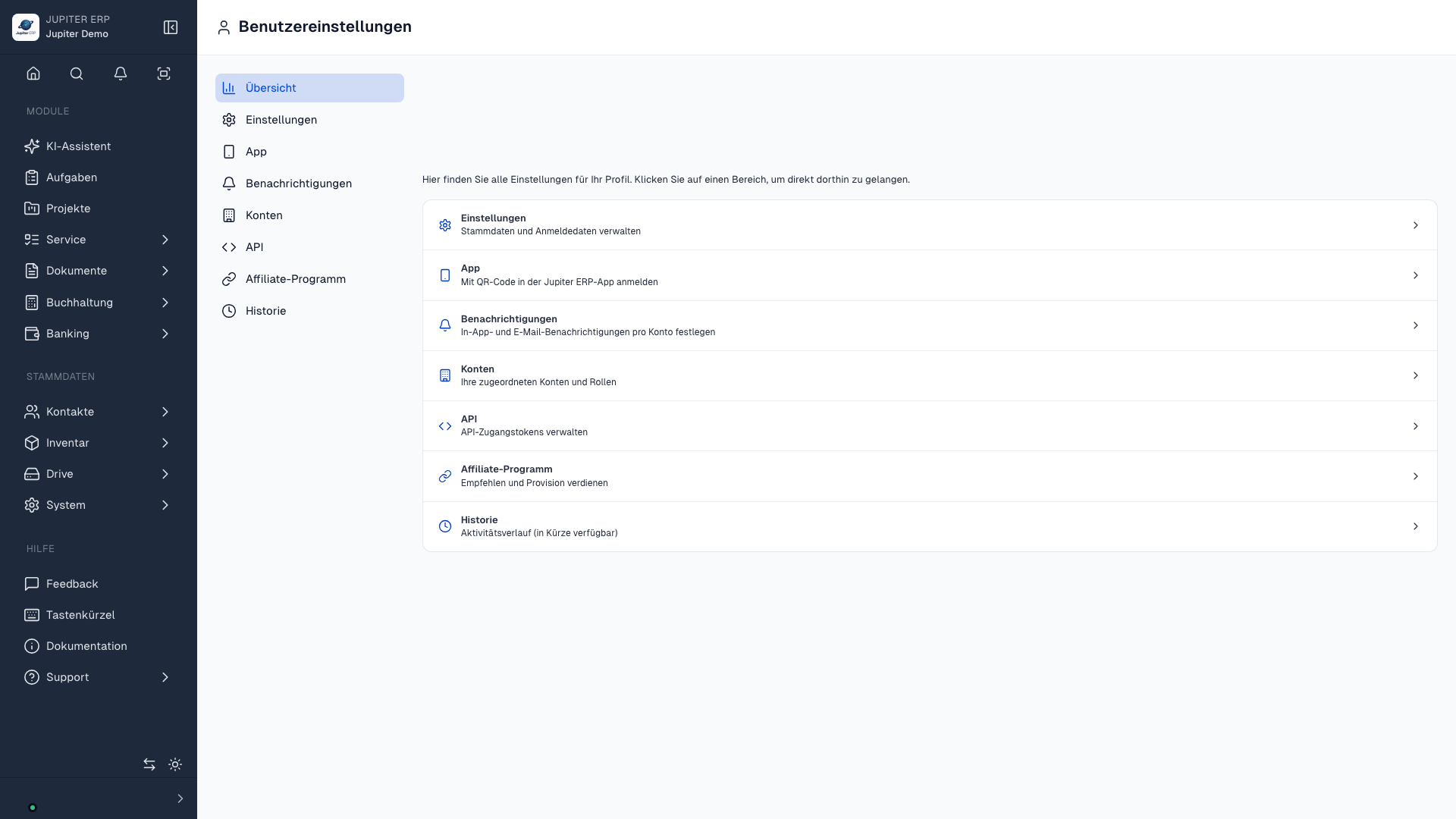The width and height of the screenshot is (1456, 819).
Task: Select the Einstellungen tab in settings navigation
Action: coord(309,120)
